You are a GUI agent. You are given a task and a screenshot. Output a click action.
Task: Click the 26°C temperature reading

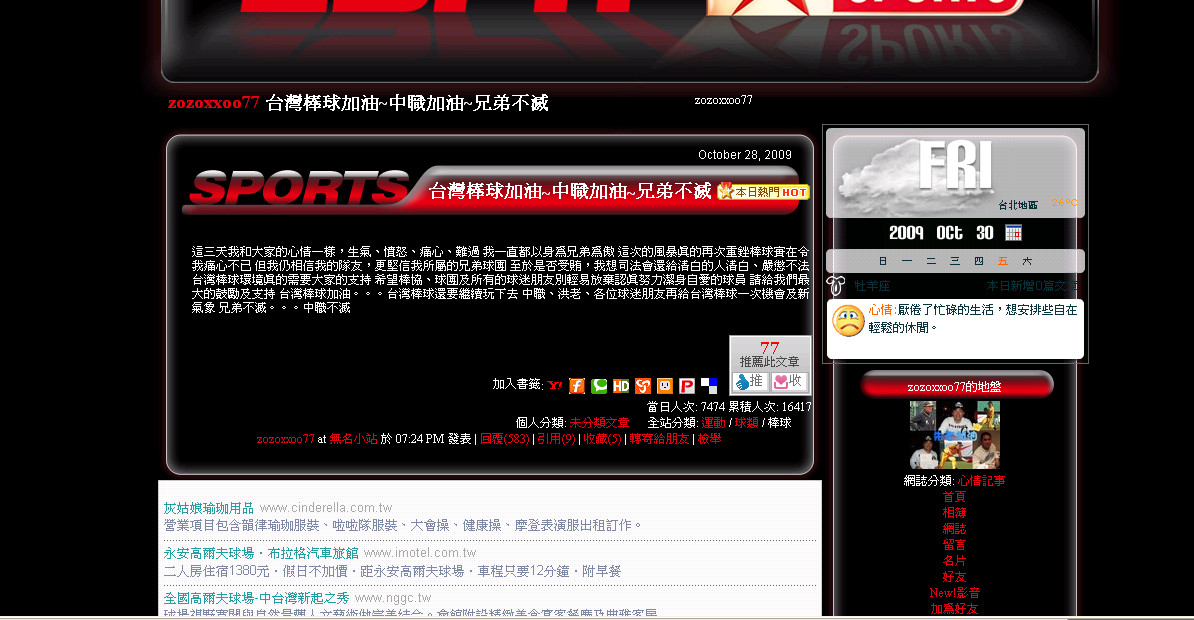[x=1064, y=203]
